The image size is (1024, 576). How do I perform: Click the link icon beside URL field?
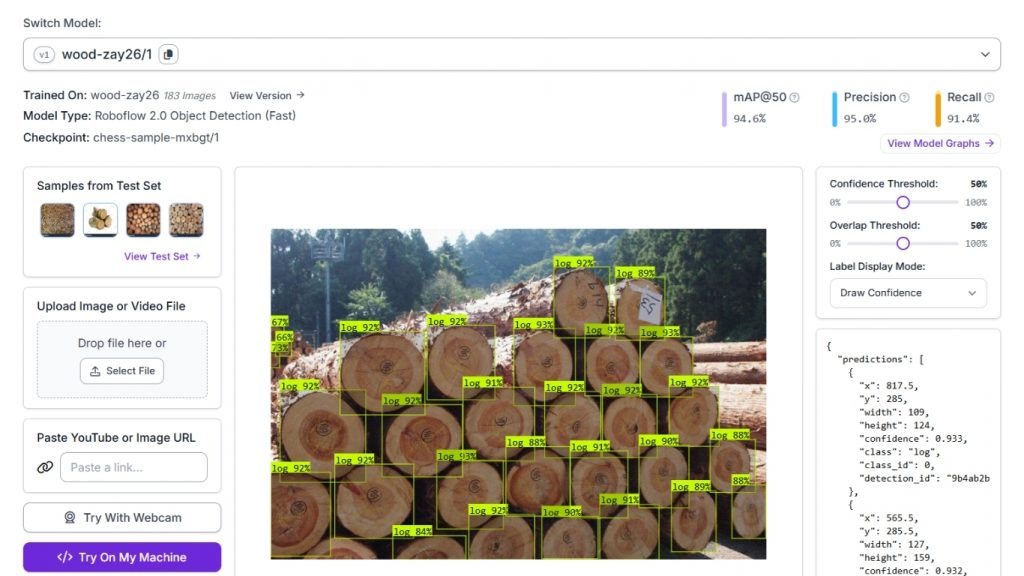pos(45,467)
